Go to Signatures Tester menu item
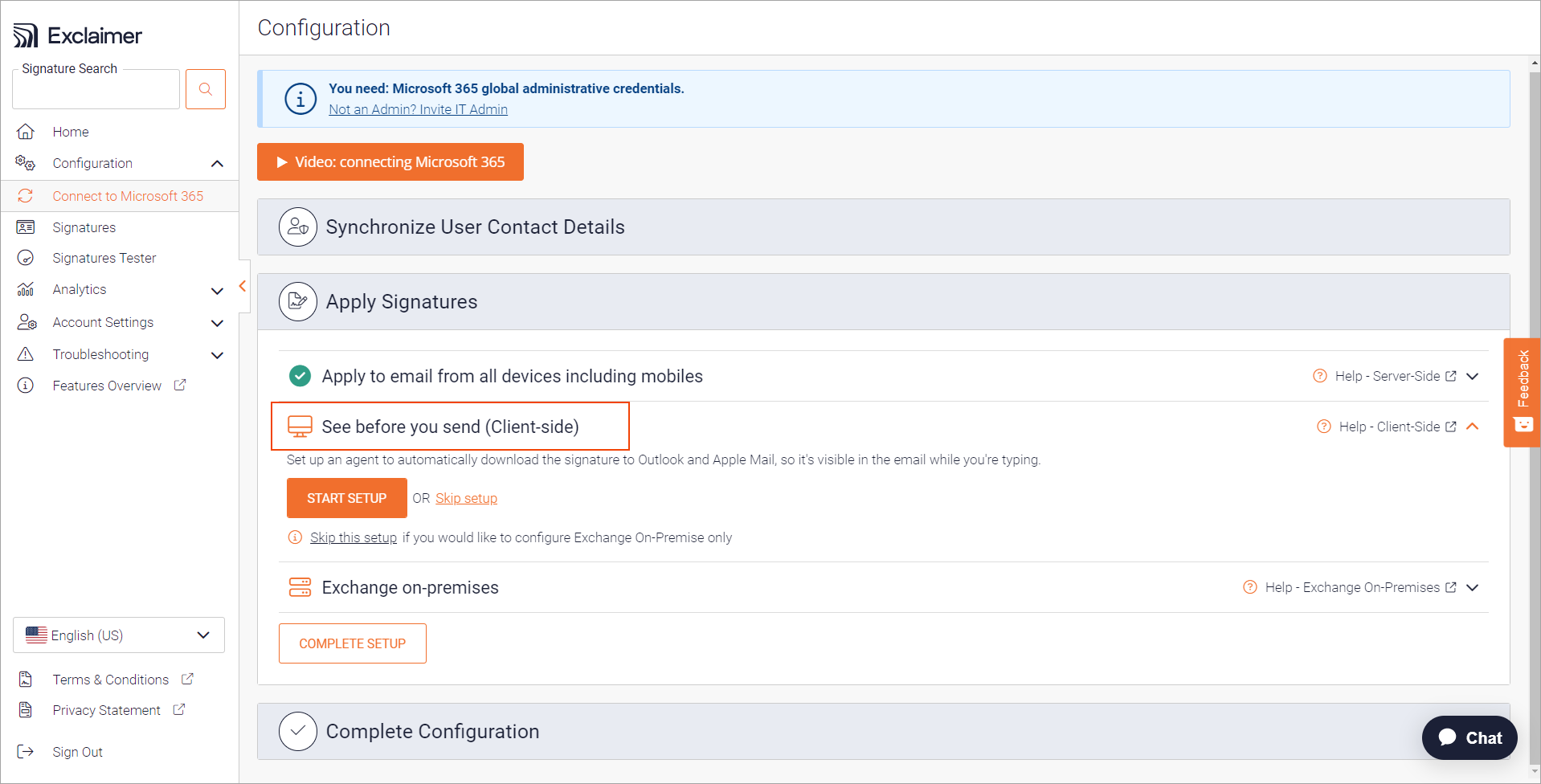This screenshot has width=1541, height=784. pyautogui.click(x=104, y=258)
